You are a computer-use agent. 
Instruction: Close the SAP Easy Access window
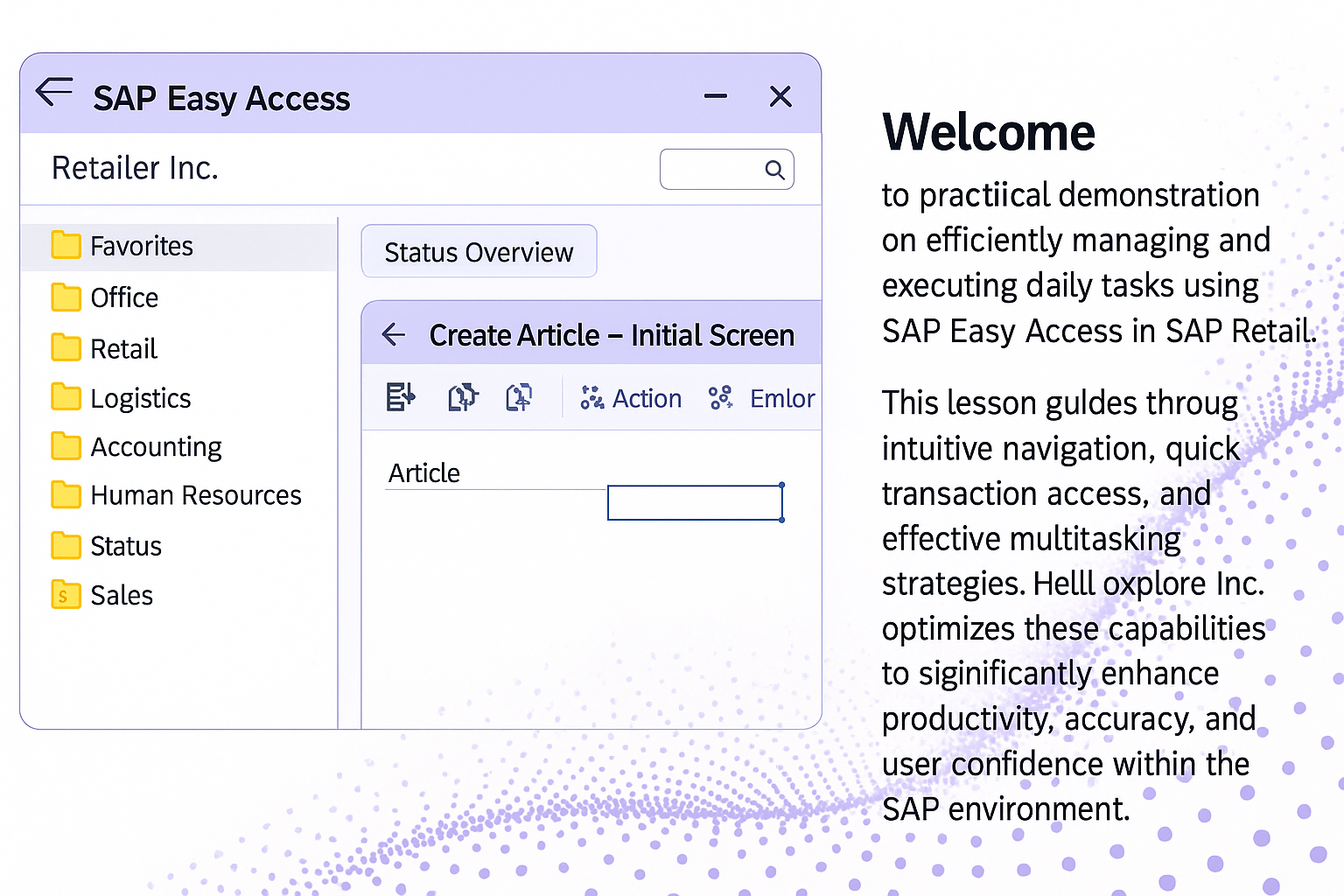click(x=780, y=96)
